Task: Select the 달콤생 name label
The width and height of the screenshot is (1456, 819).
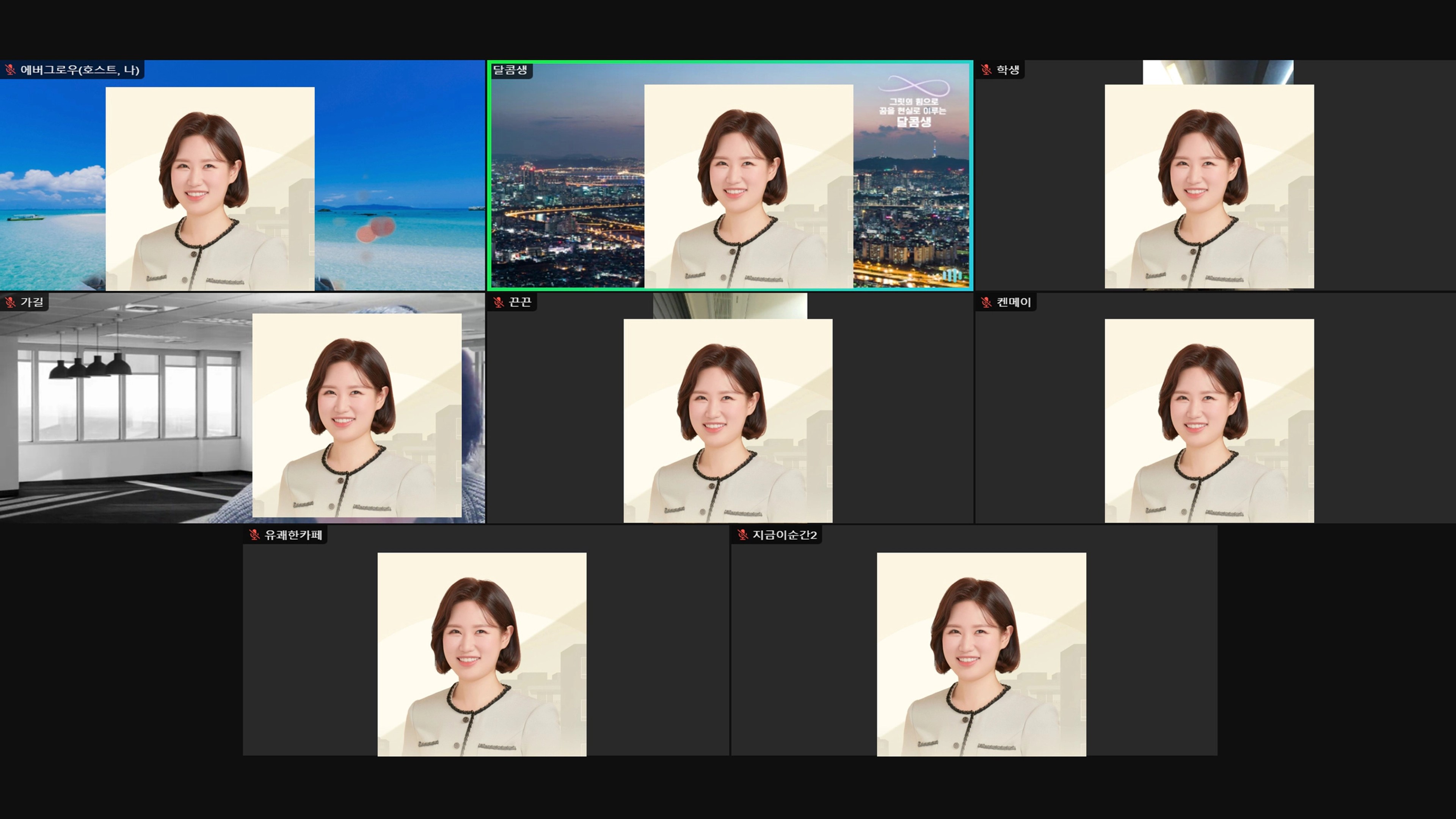Action: [x=510, y=69]
